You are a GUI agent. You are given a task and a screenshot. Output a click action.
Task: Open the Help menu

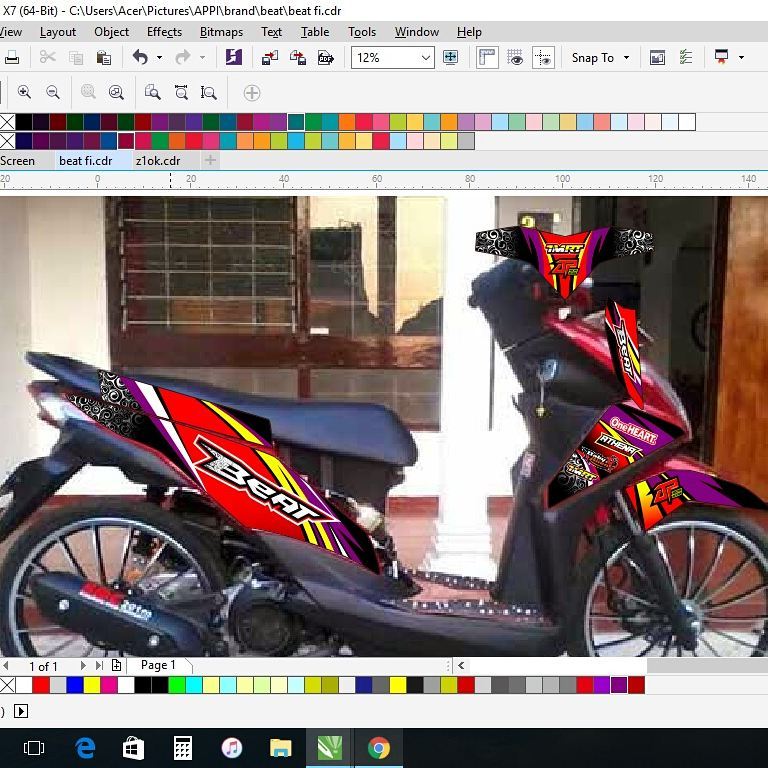pos(469,32)
